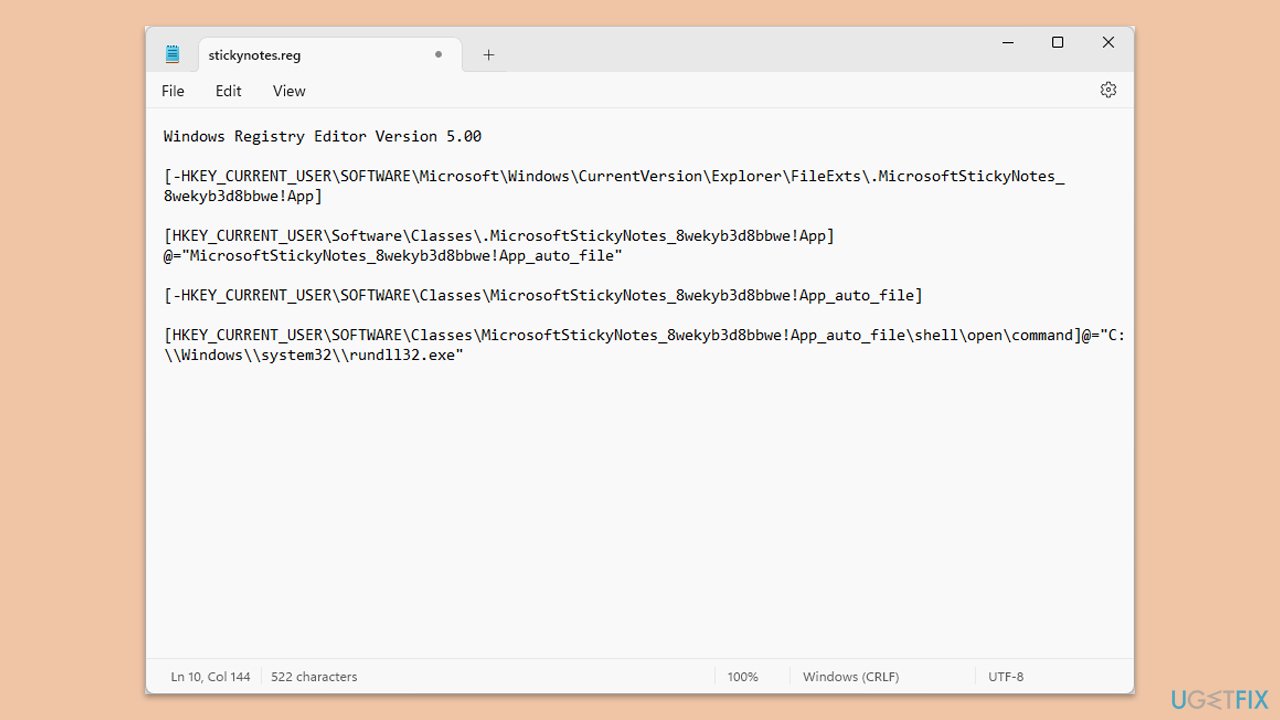The height and width of the screenshot is (720, 1280).
Task: Click the Windows (CRLF) line ending indicator
Action: click(x=851, y=677)
